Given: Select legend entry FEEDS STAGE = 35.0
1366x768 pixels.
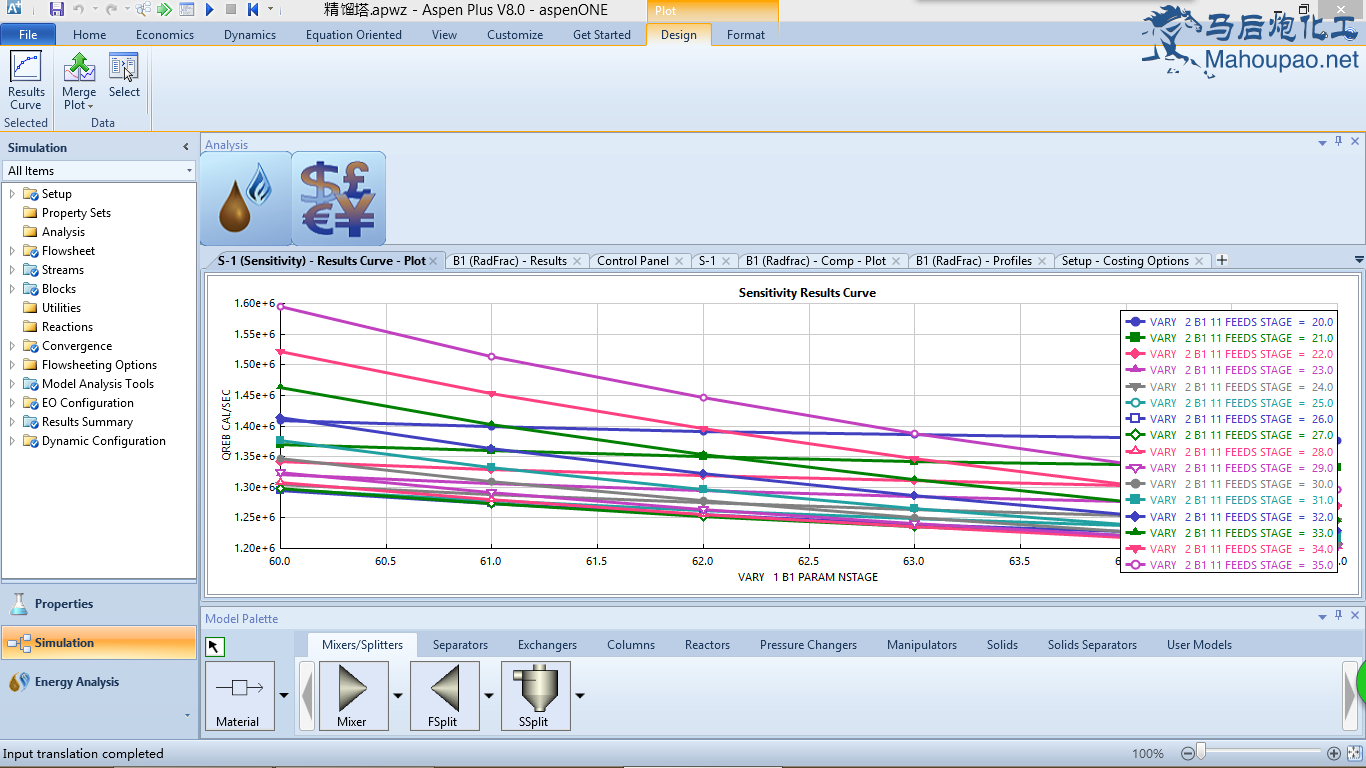Looking at the screenshot, I should pyautogui.click(x=1229, y=565).
